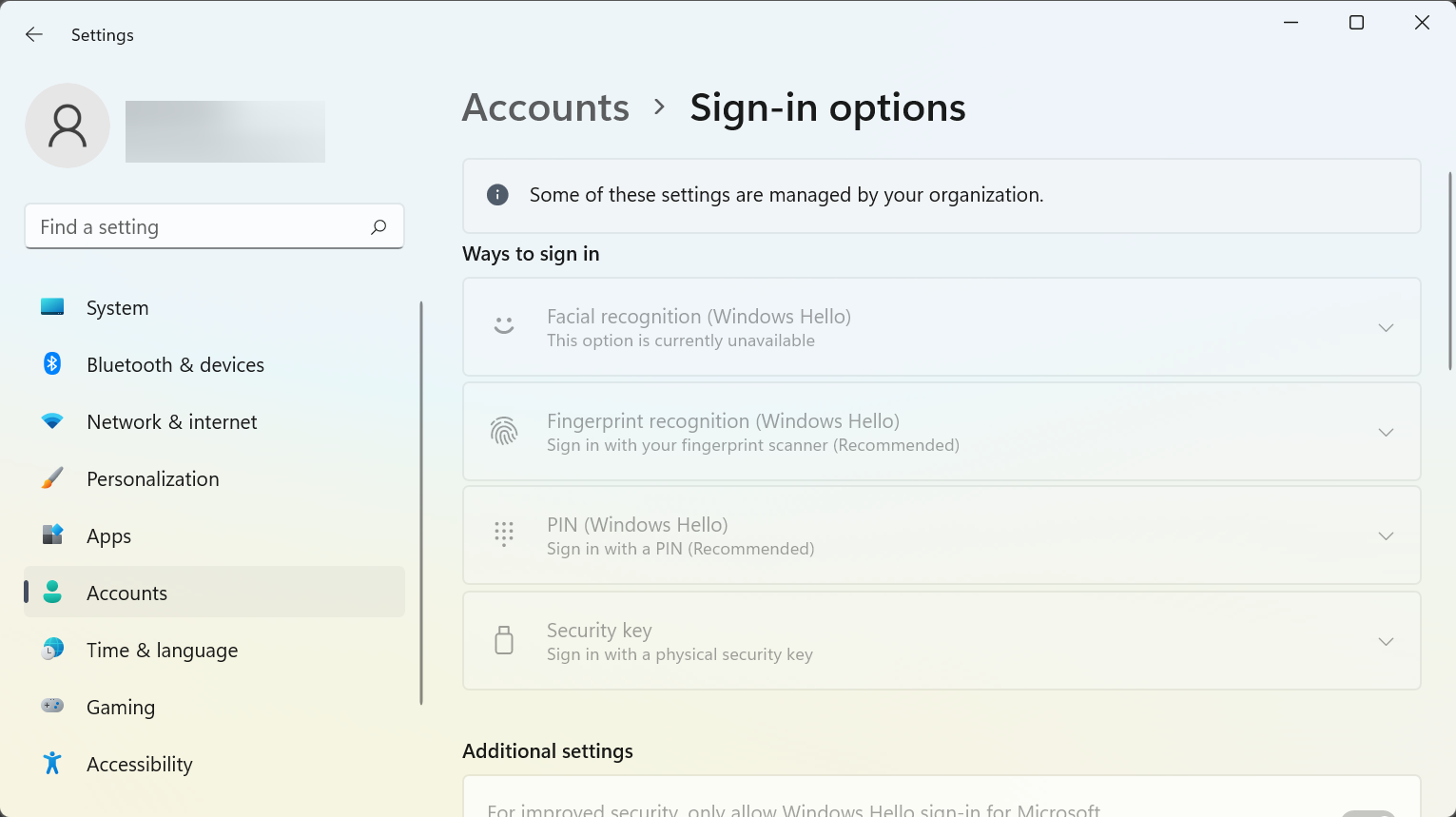Click Accounts breadcrumb link
The image size is (1456, 817).
546,107
